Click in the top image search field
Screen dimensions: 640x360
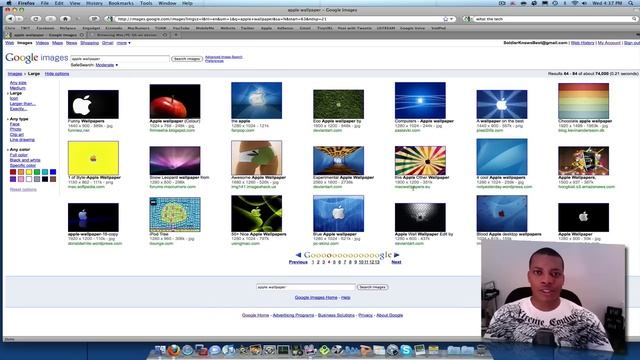[120, 59]
